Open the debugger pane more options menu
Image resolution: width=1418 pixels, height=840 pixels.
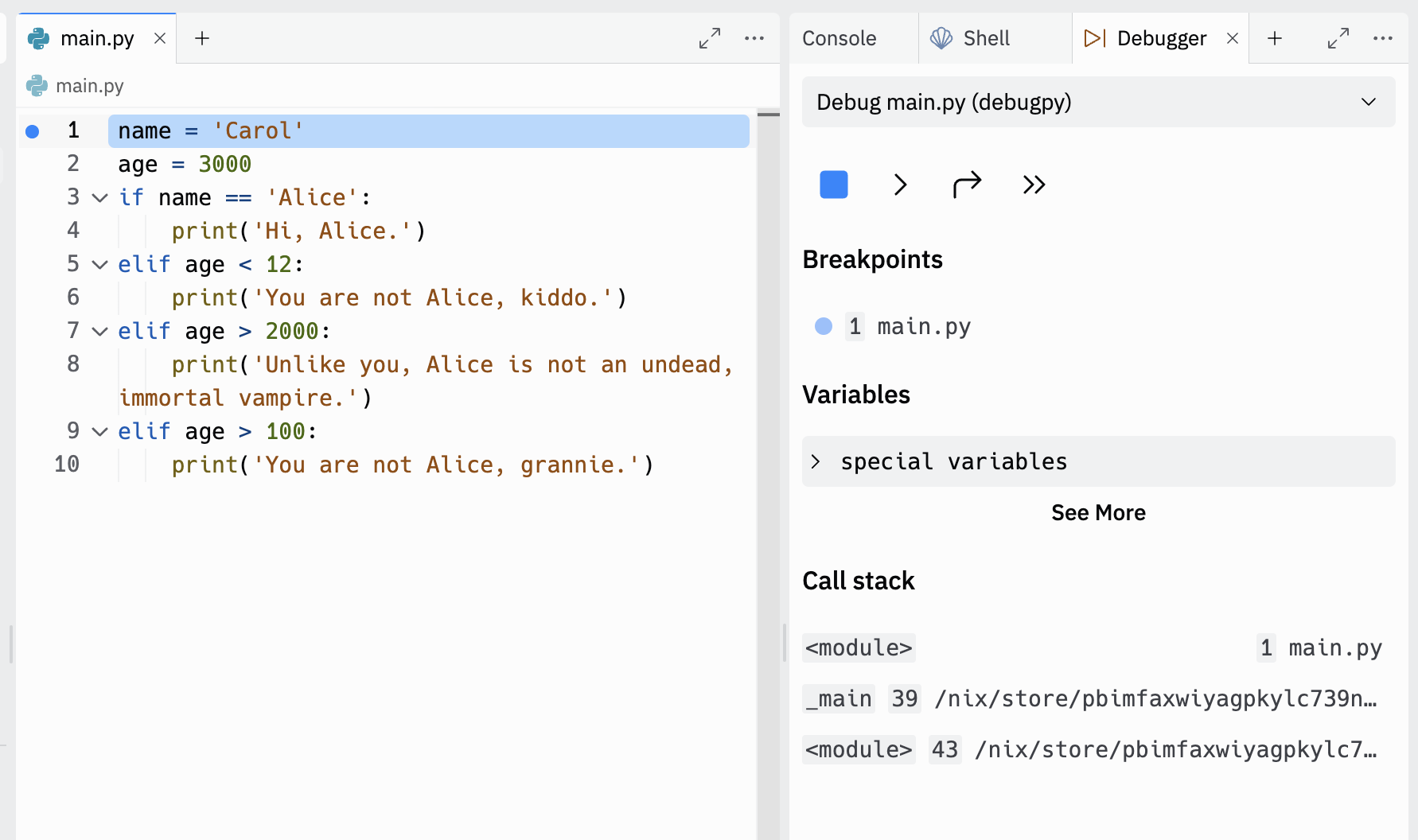coord(1383,38)
